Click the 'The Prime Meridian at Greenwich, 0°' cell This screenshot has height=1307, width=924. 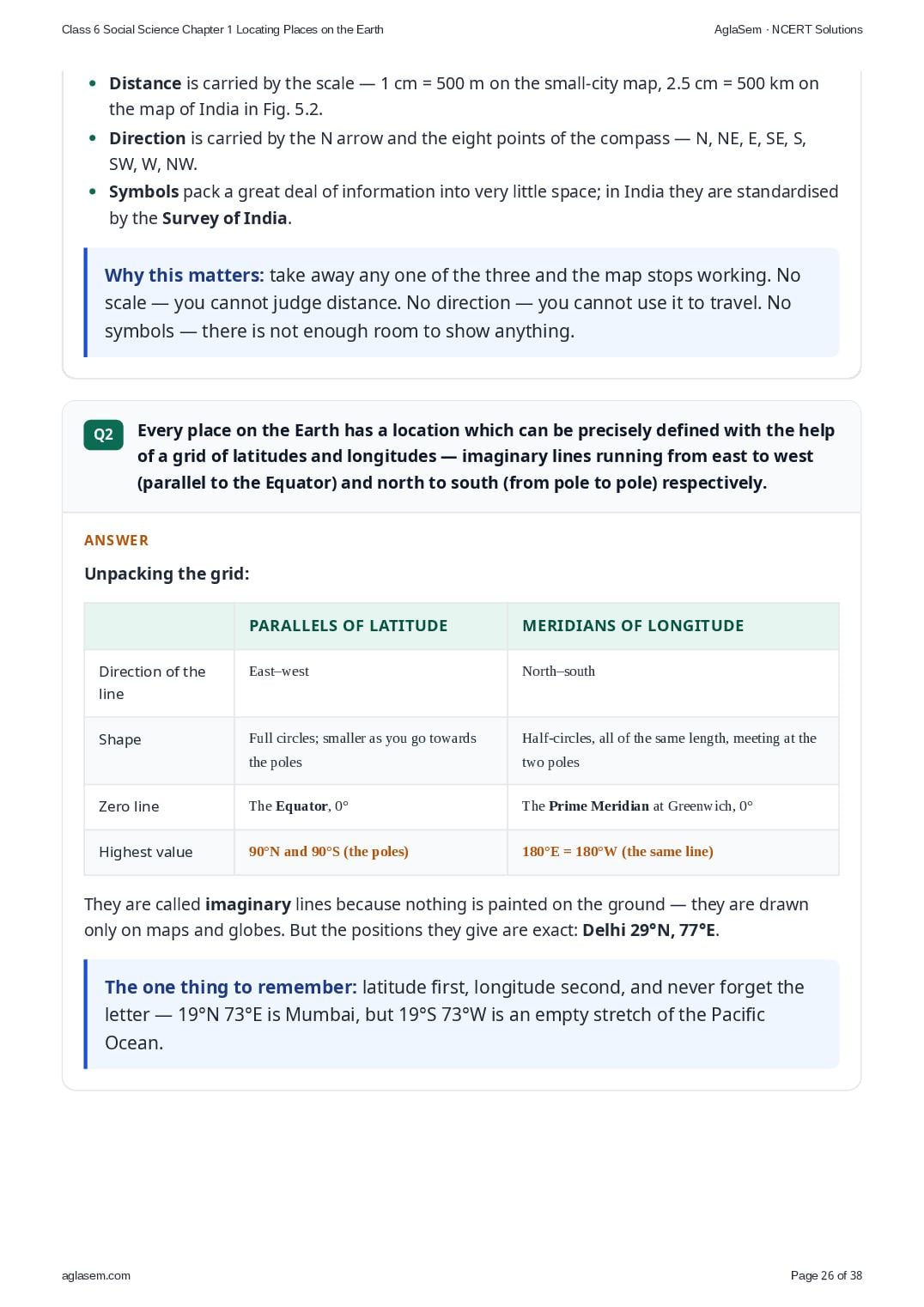tap(673, 806)
